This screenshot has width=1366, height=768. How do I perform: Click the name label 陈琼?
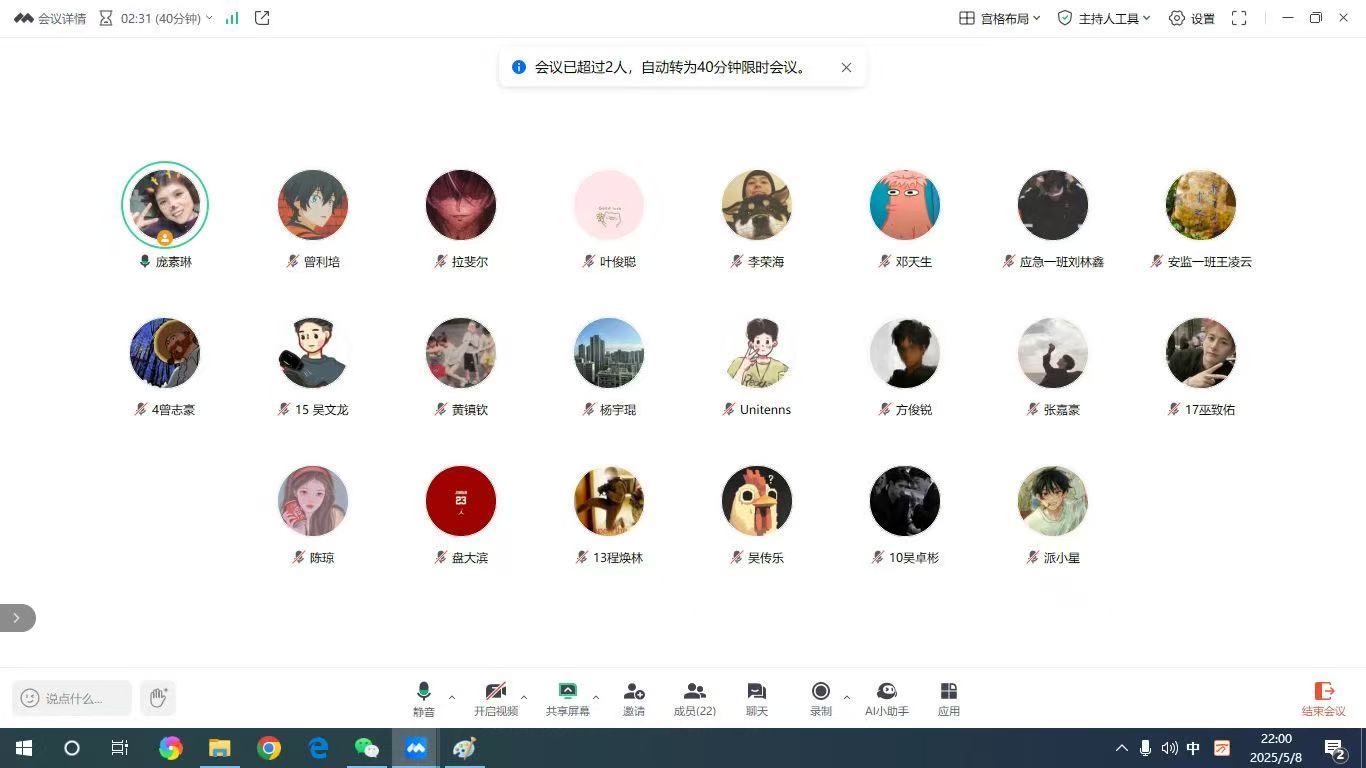[x=322, y=558]
